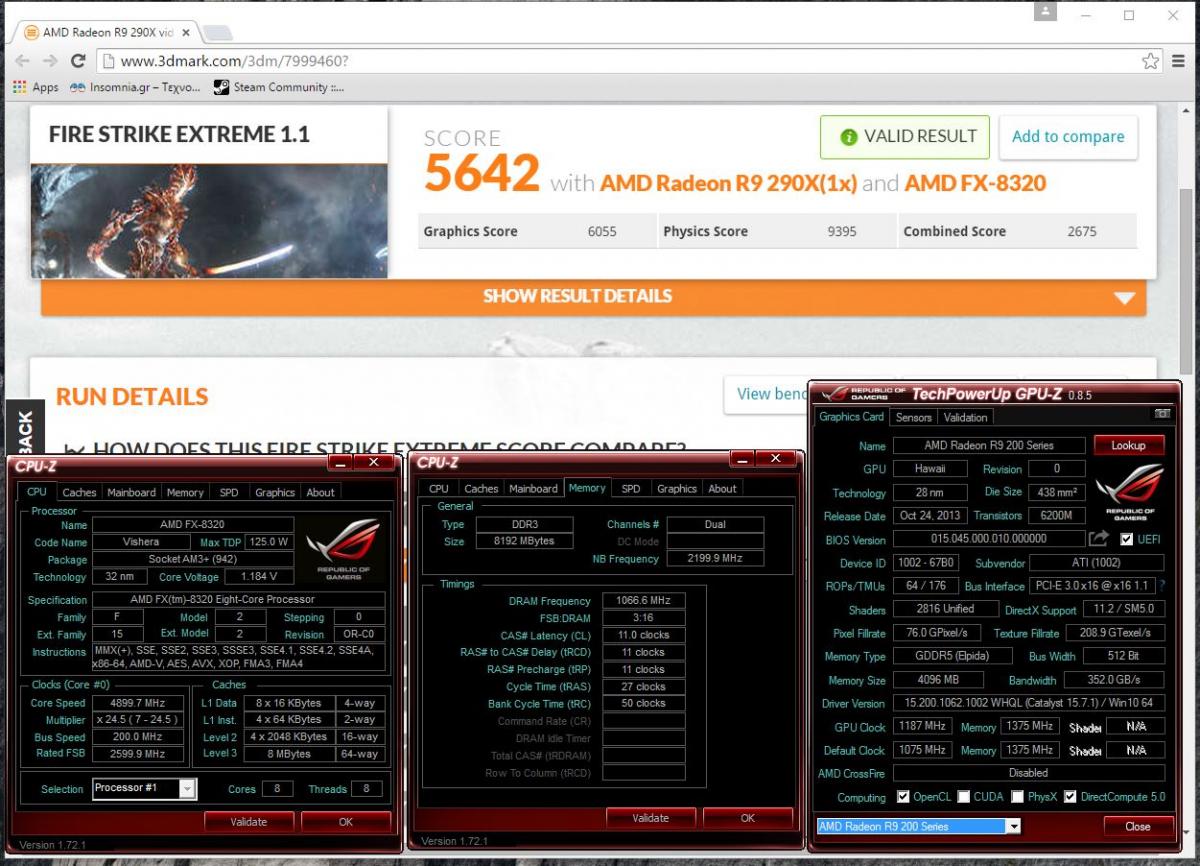Click the DRAM Frequency value 1066.6 MHz

tap(644, 601)
